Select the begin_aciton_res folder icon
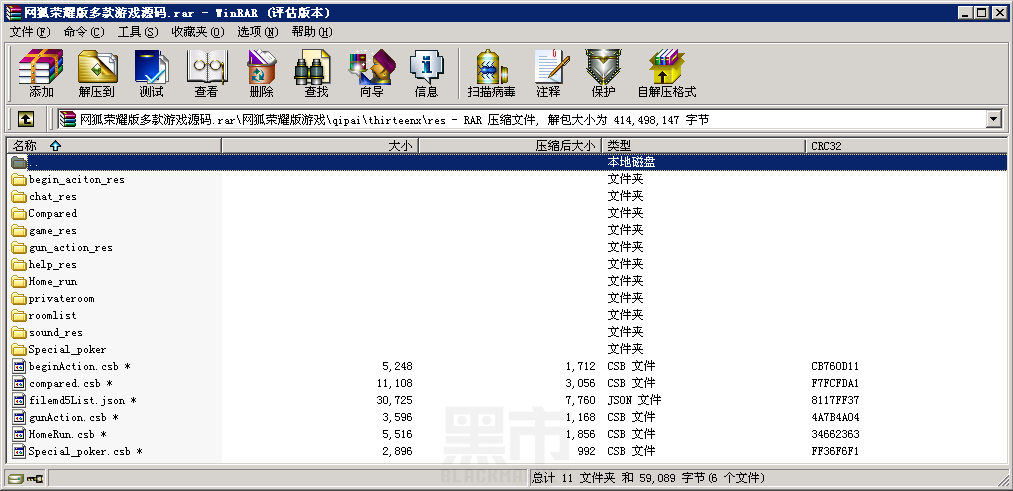Image resolution: width=1013 pixels, height=491 pixels. pos(19,180)
